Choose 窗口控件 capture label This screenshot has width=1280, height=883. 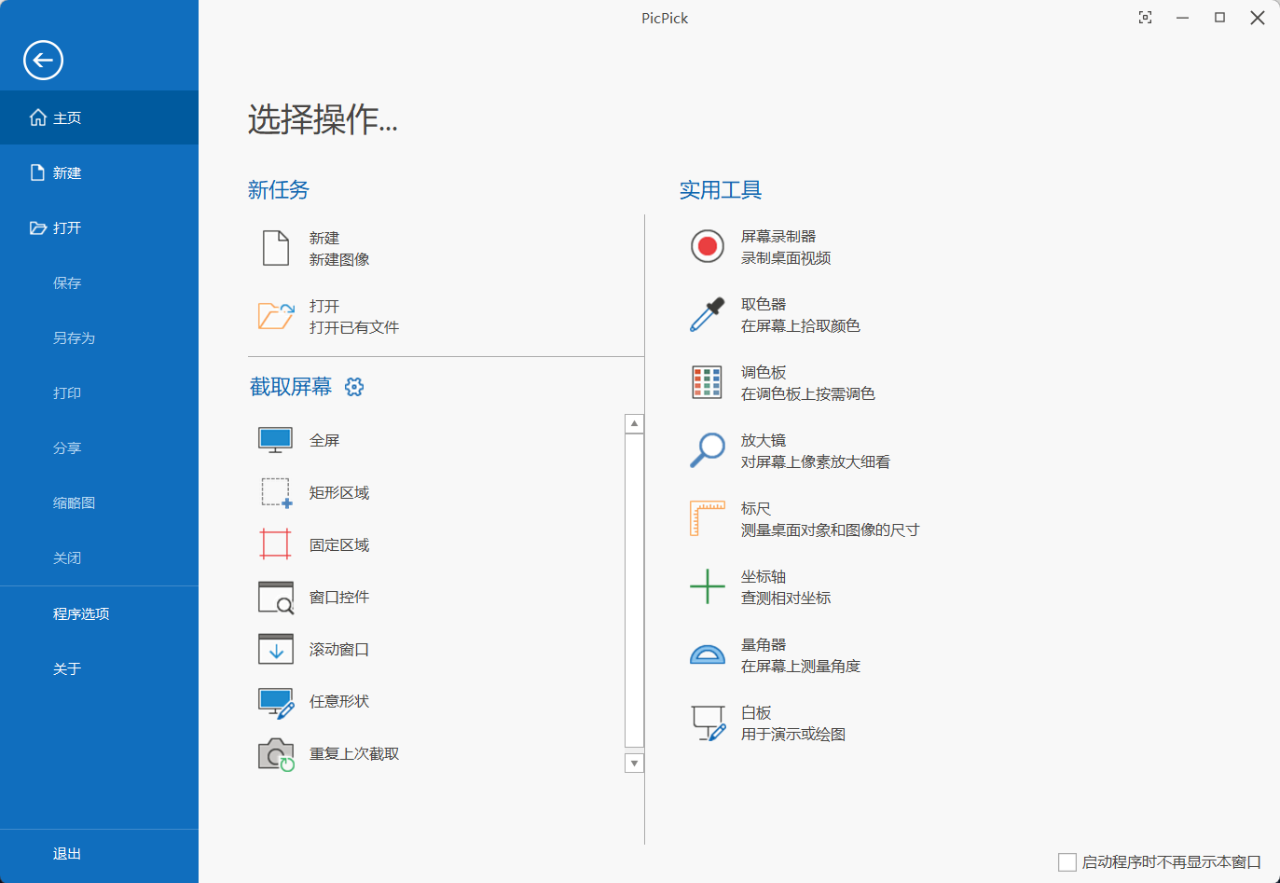[339, 597]
